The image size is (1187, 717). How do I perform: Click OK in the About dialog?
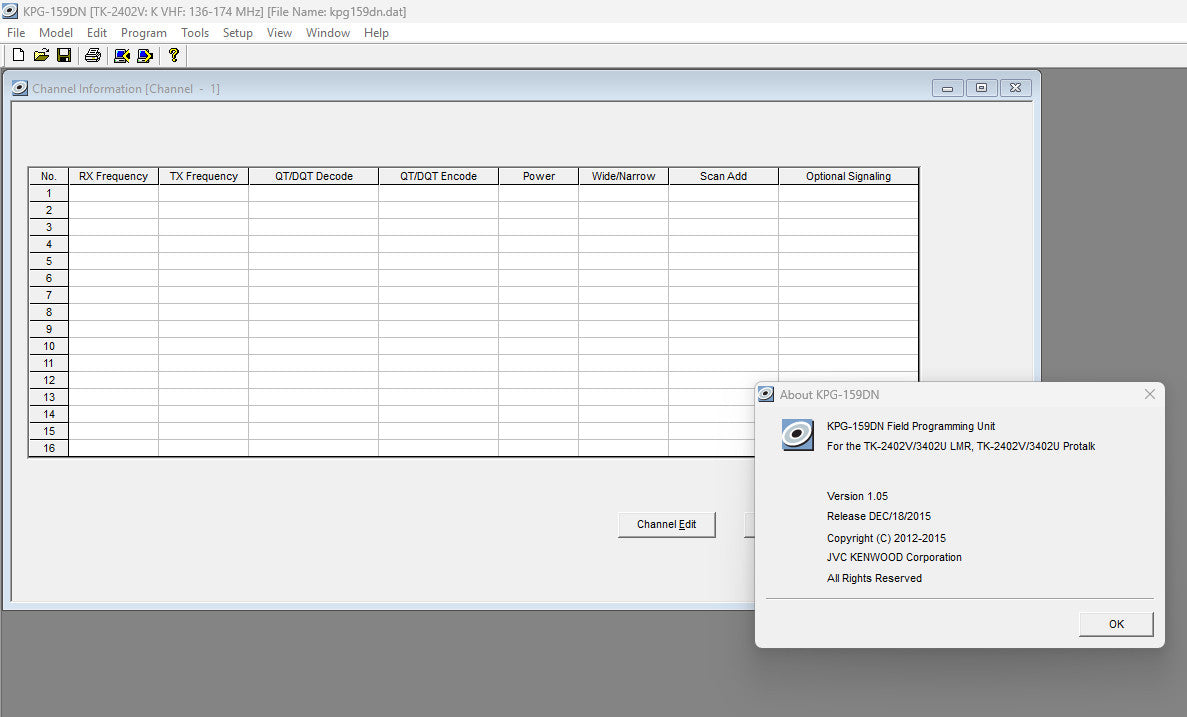coord(1116,624)
